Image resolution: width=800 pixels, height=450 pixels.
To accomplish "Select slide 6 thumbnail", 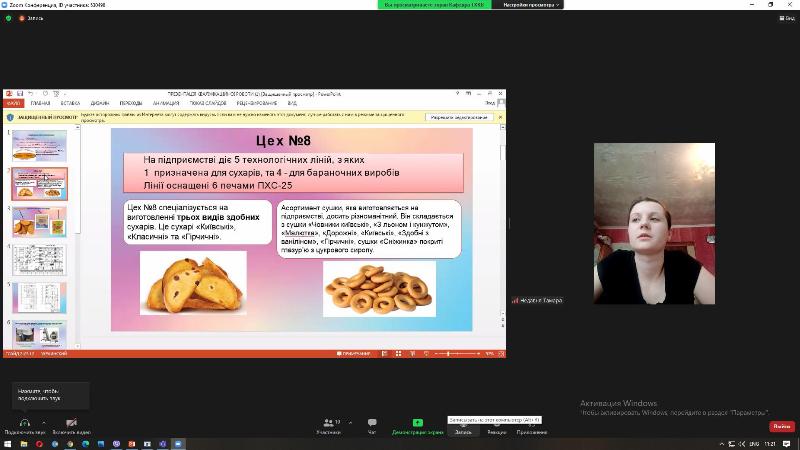I will point(39,334).
